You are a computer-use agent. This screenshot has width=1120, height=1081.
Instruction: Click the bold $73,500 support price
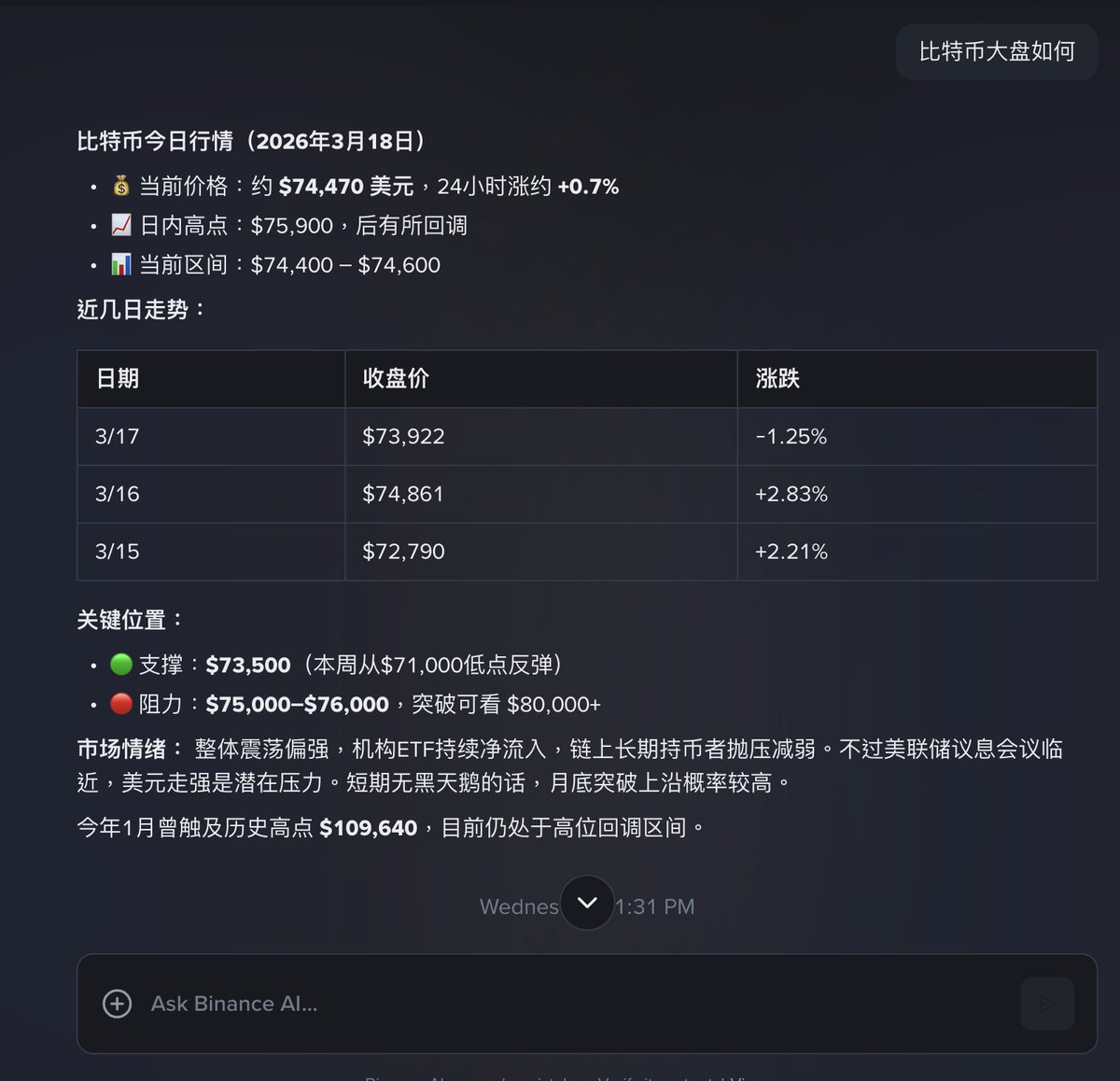(248, 665)
